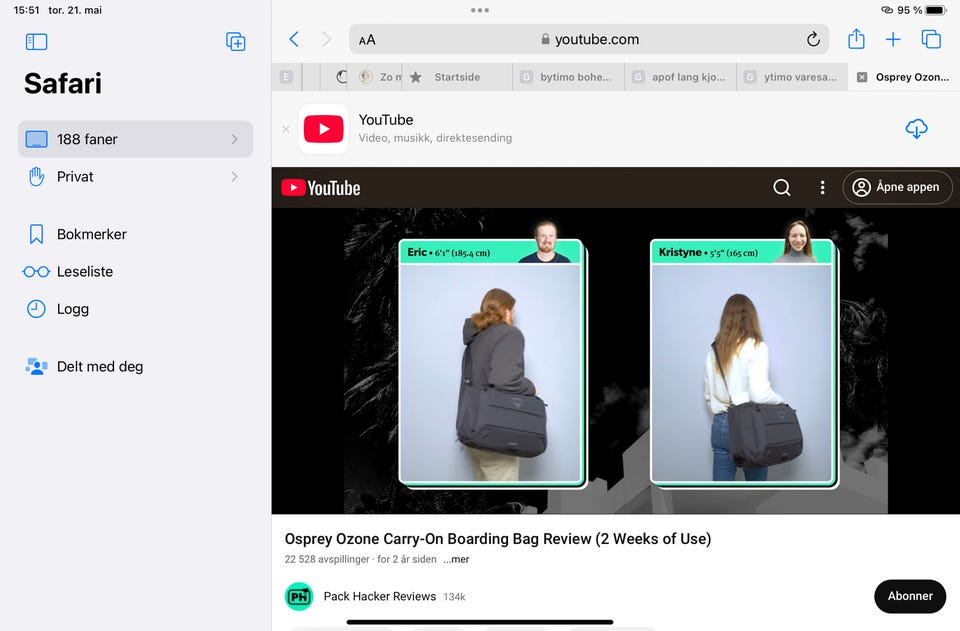This screenshot has width=960, height=631.
Task: Switch to the Startside tab
Action: pos(457,77)
